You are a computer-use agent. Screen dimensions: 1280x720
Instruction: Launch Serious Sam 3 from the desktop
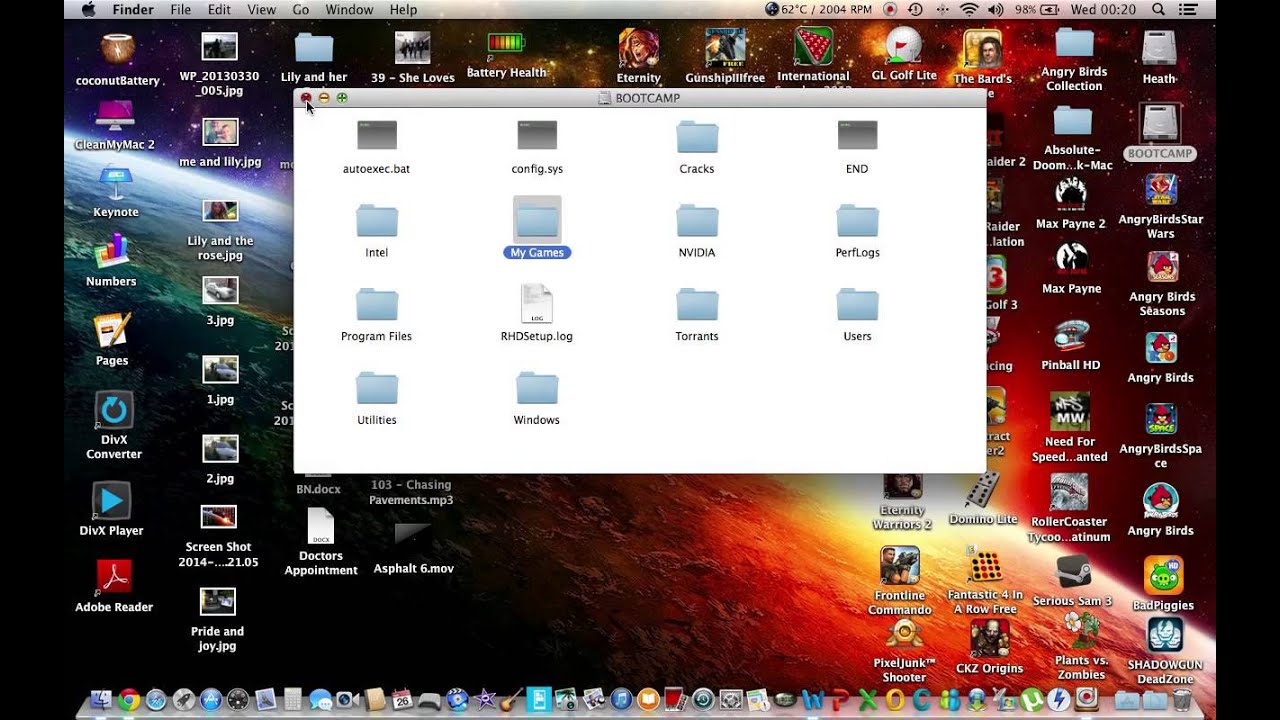click(x=1073, y=573)
